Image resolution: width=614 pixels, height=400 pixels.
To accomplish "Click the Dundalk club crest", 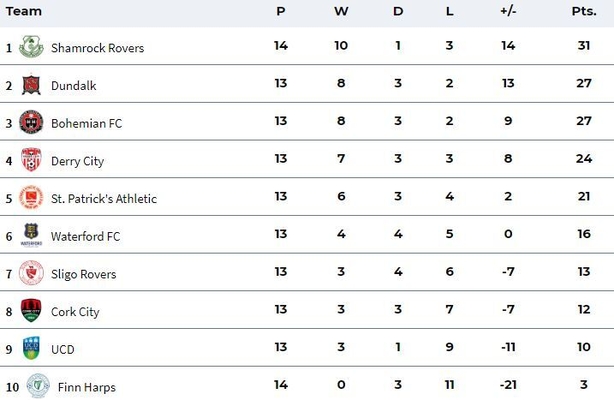I will tap(31, 85).
